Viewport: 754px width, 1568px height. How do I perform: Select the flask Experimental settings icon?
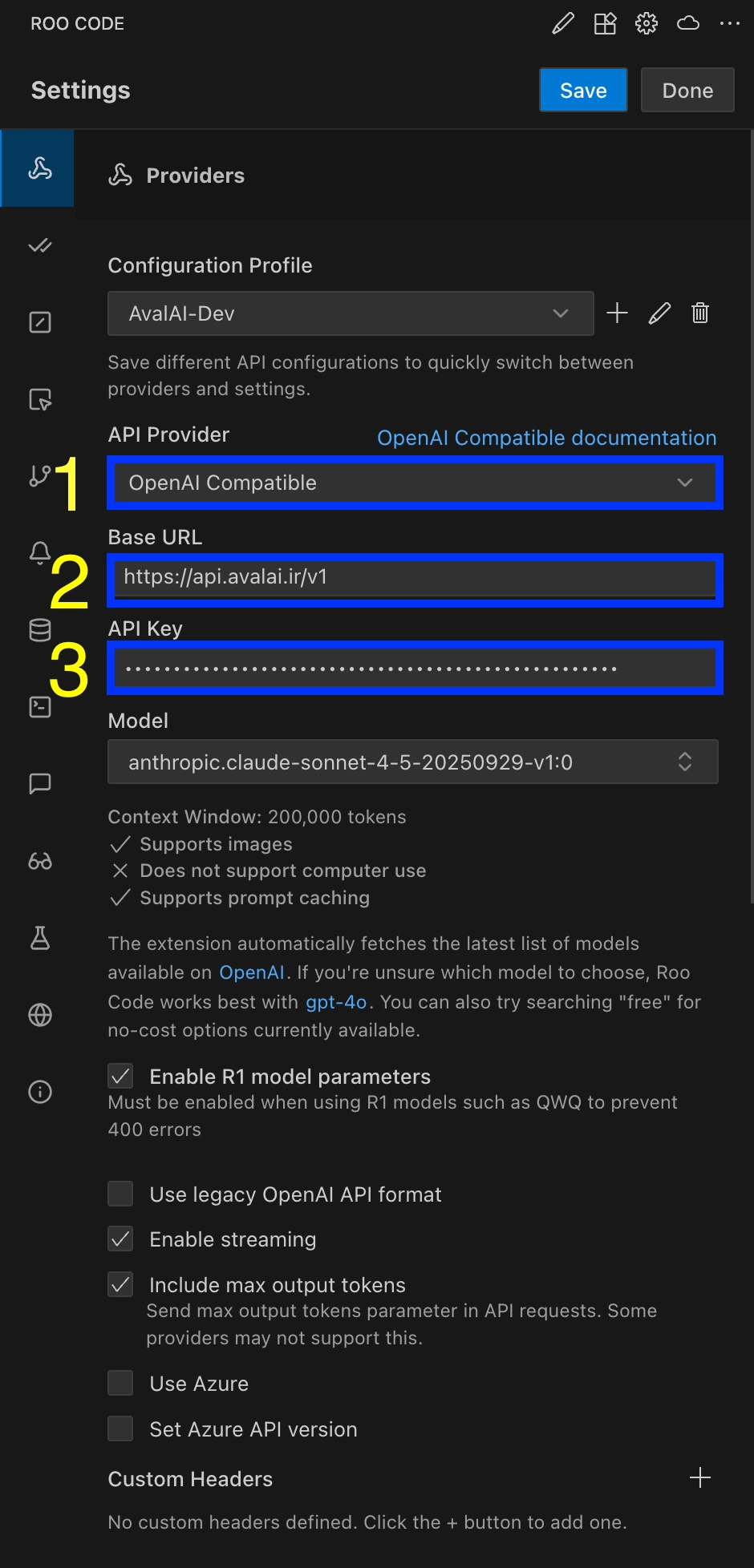39,938
